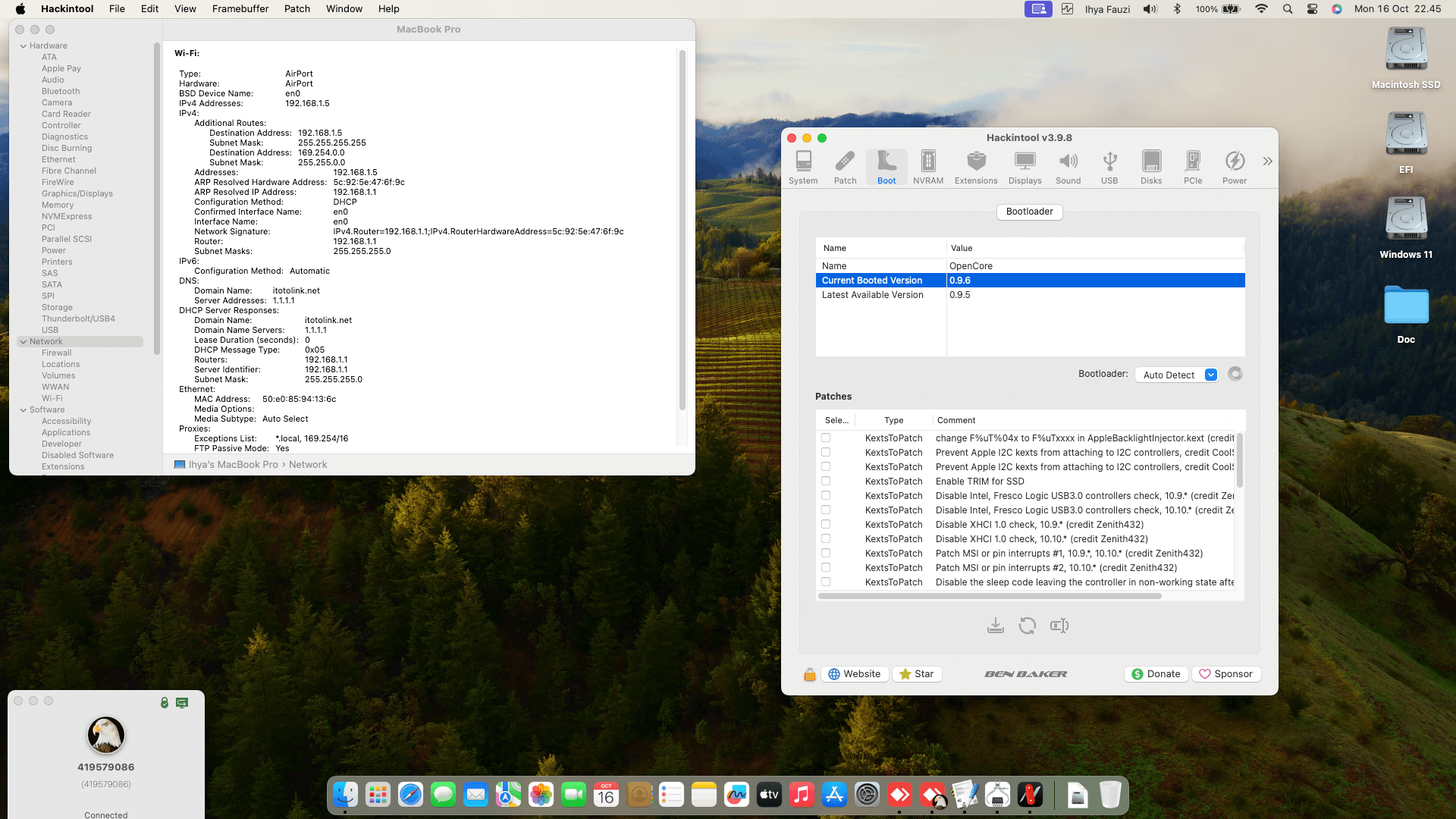Open the Apple TV app in the Dock
Image resolution: width=1456 pixels, height=819 pixels.
(769, 795)
